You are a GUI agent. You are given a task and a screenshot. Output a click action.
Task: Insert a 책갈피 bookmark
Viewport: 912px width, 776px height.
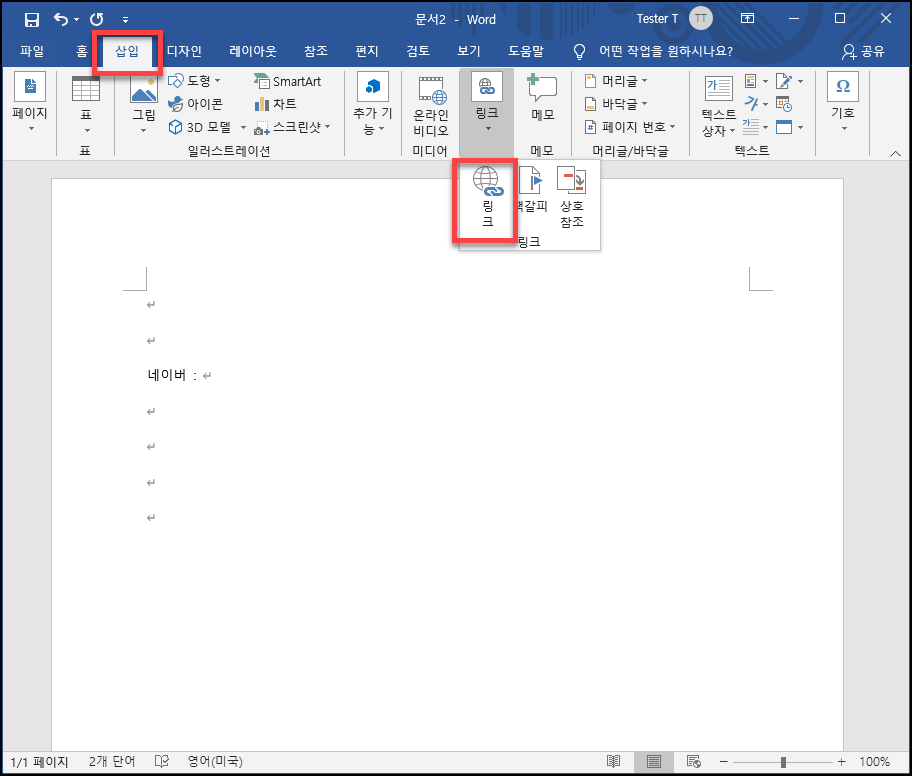[x=531, y=190]
